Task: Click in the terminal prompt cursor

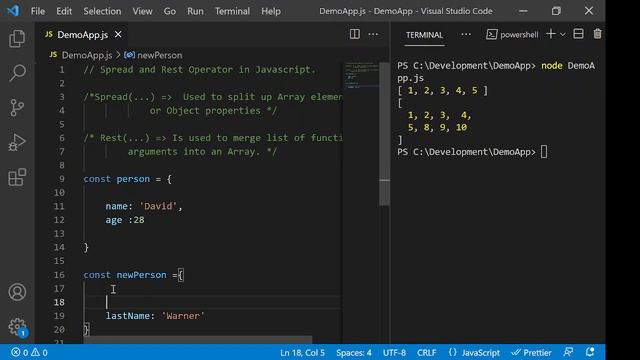Action: (x=544, y=152)
